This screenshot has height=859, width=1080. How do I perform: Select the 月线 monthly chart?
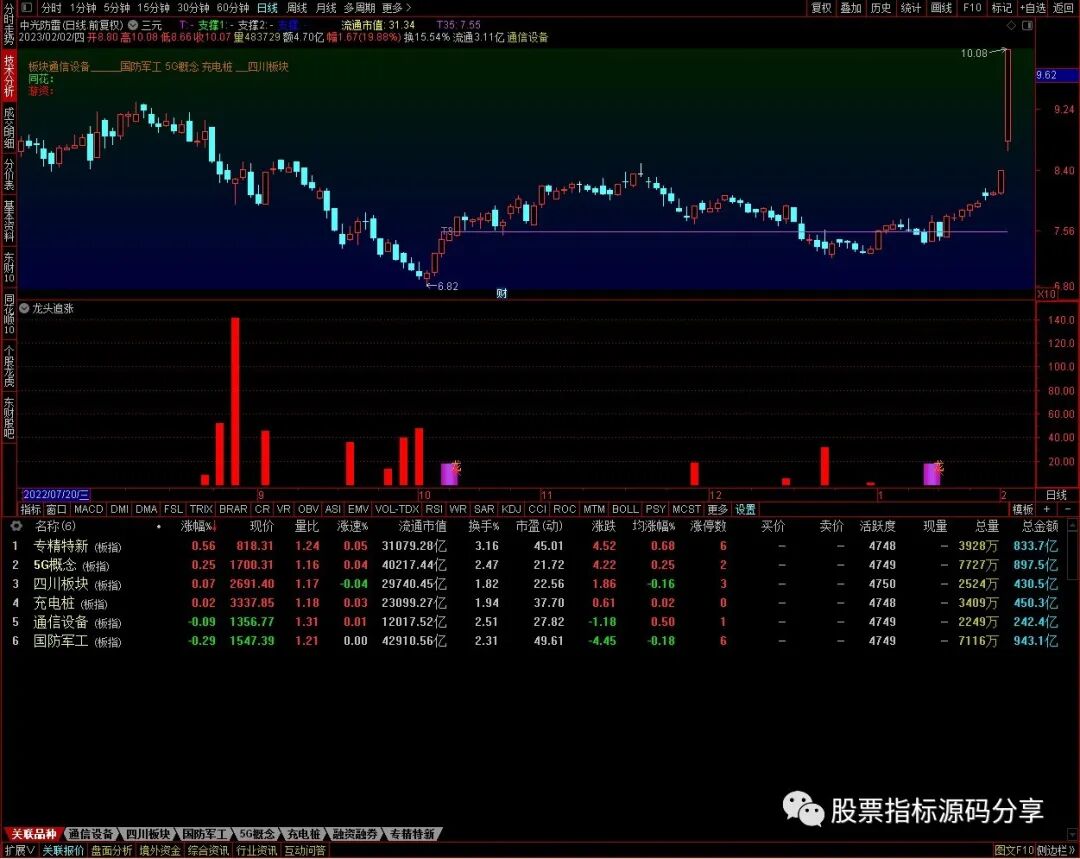click(326, 8)
